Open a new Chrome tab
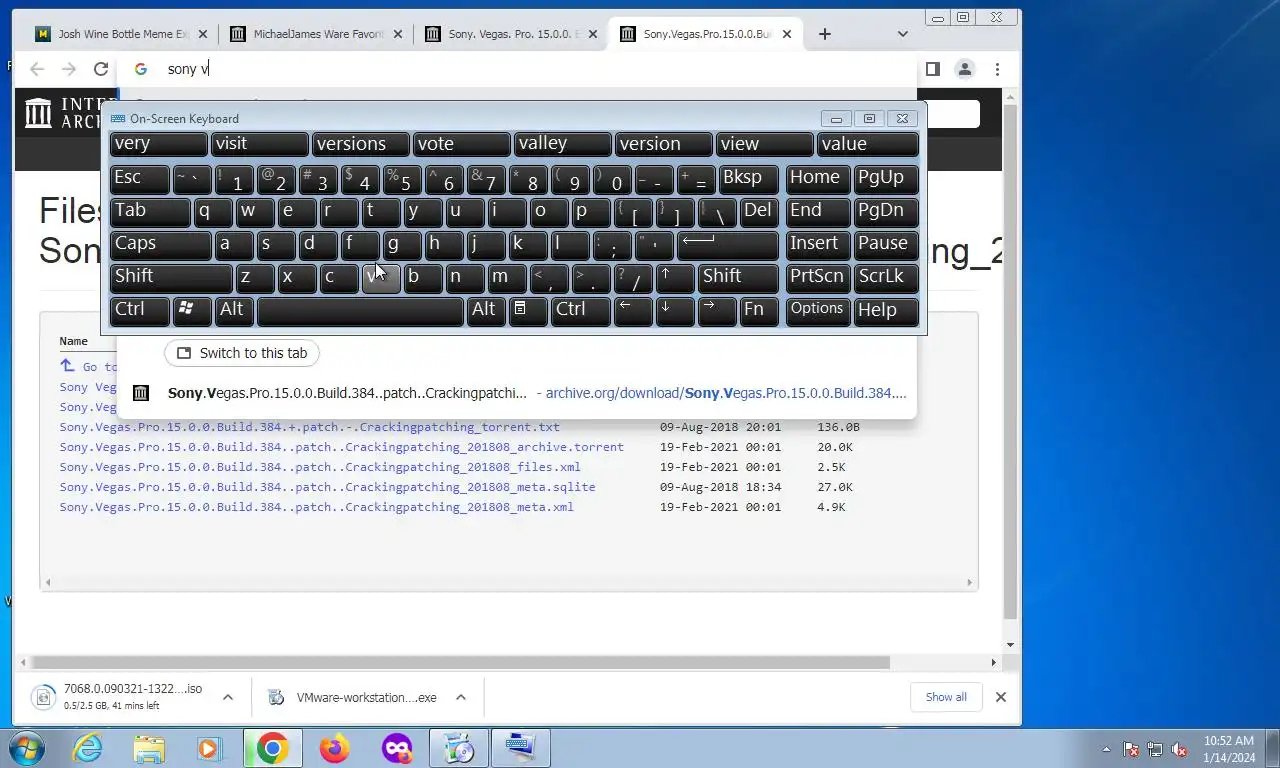The width and height of the screenshot is (1280, 768). click(824, 34)
